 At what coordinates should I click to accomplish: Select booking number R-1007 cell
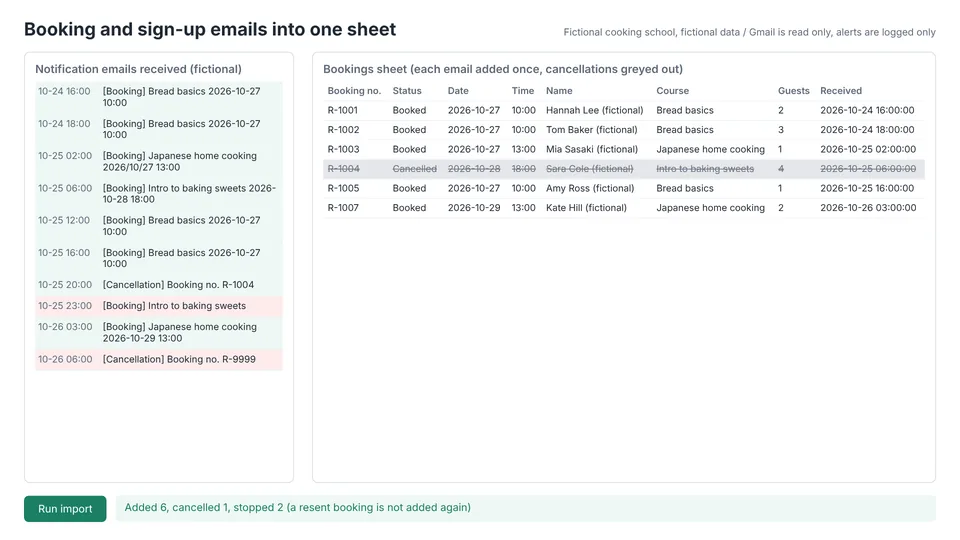point(343,208)
